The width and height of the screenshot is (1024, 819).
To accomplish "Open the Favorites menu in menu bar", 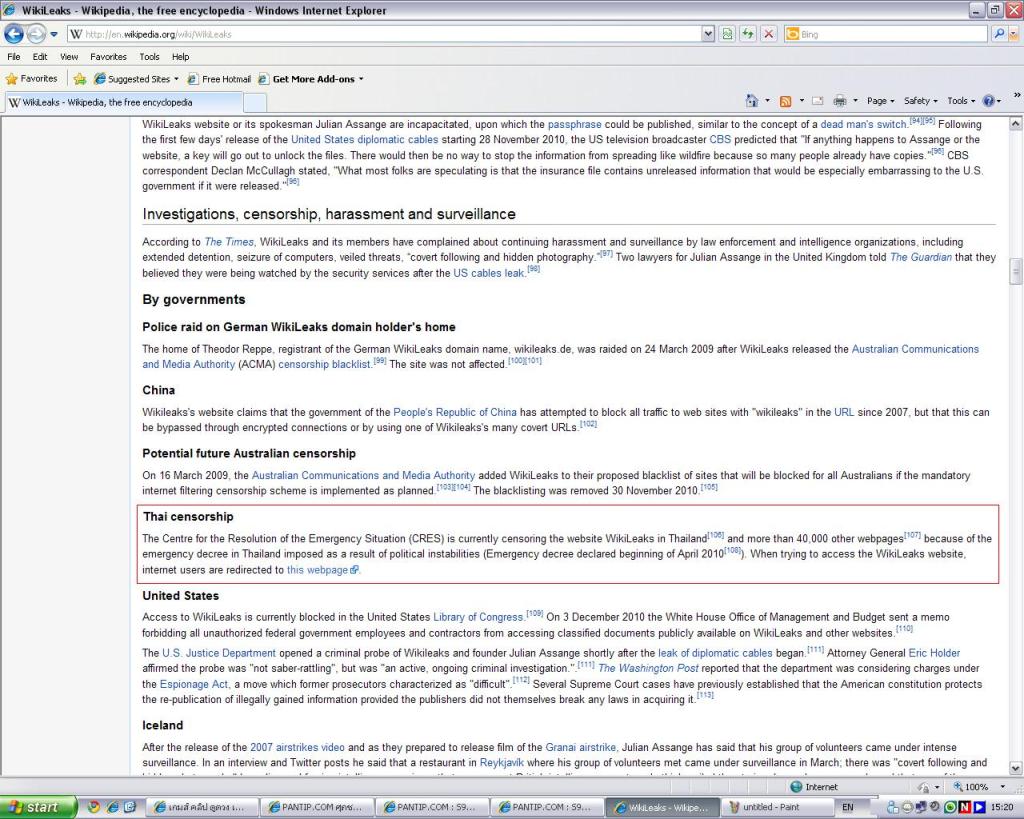I will pyautogui.click(x=108, y=57).
